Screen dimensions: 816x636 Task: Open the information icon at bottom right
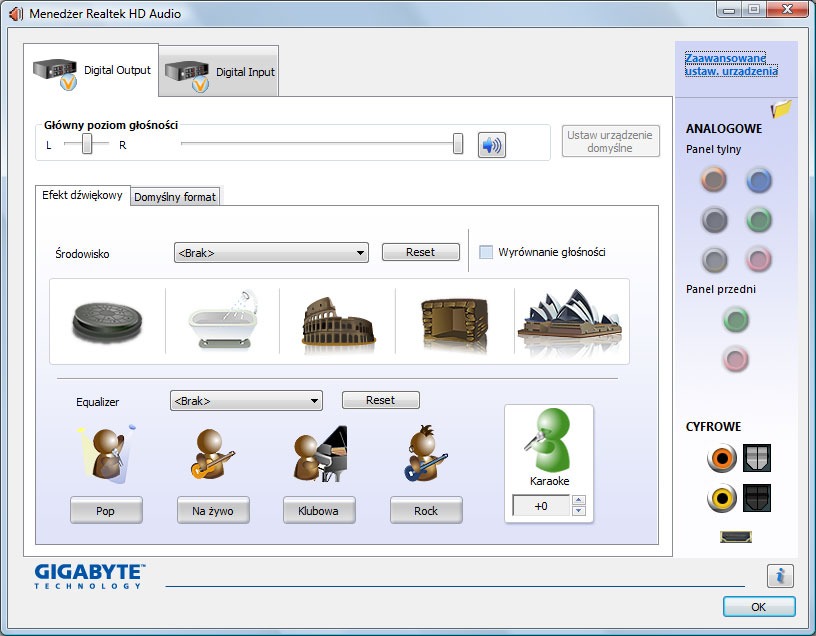point(780,576)
